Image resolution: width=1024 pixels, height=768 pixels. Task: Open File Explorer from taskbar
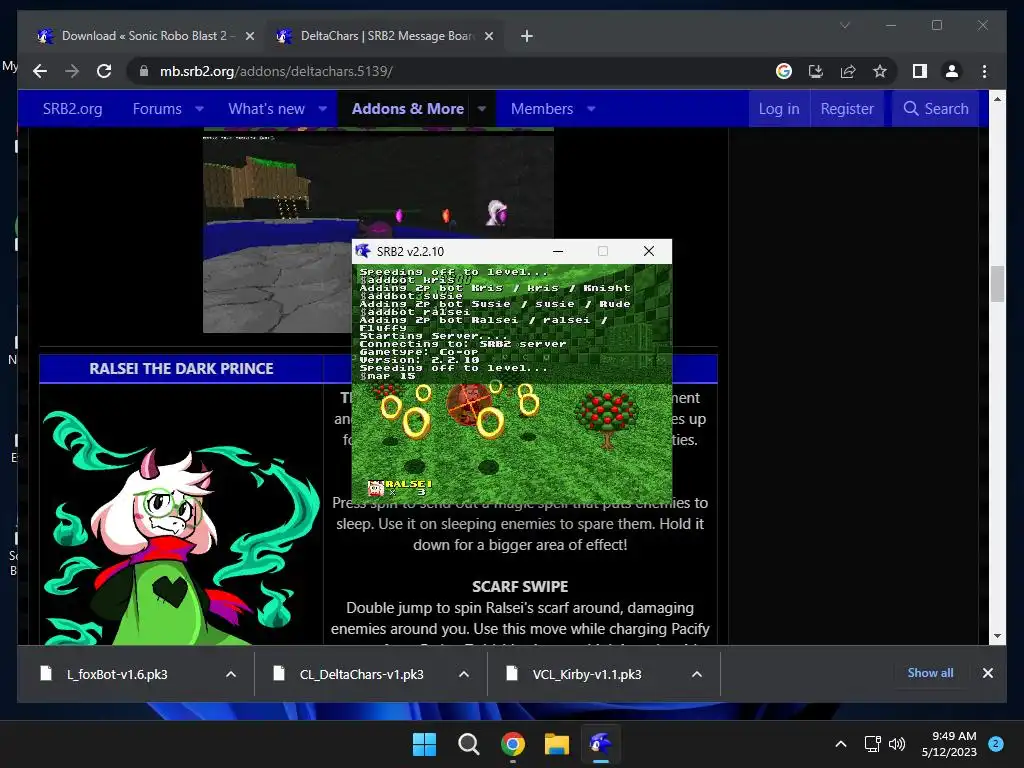click(557, 744)
